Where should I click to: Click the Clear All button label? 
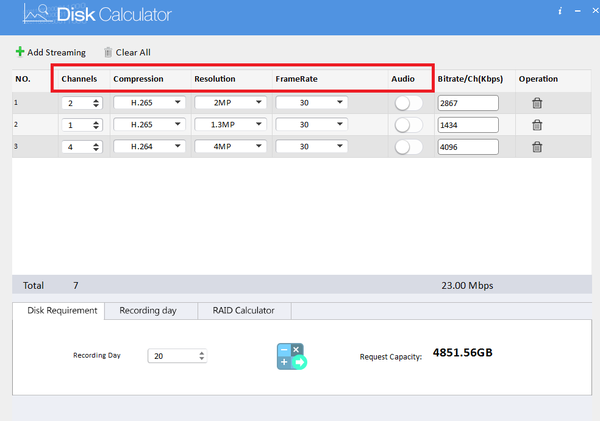coord(134,52)
